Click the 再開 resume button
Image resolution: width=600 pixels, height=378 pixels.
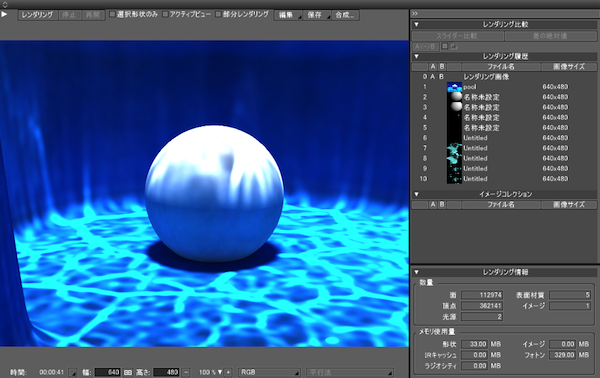point(93,15)
